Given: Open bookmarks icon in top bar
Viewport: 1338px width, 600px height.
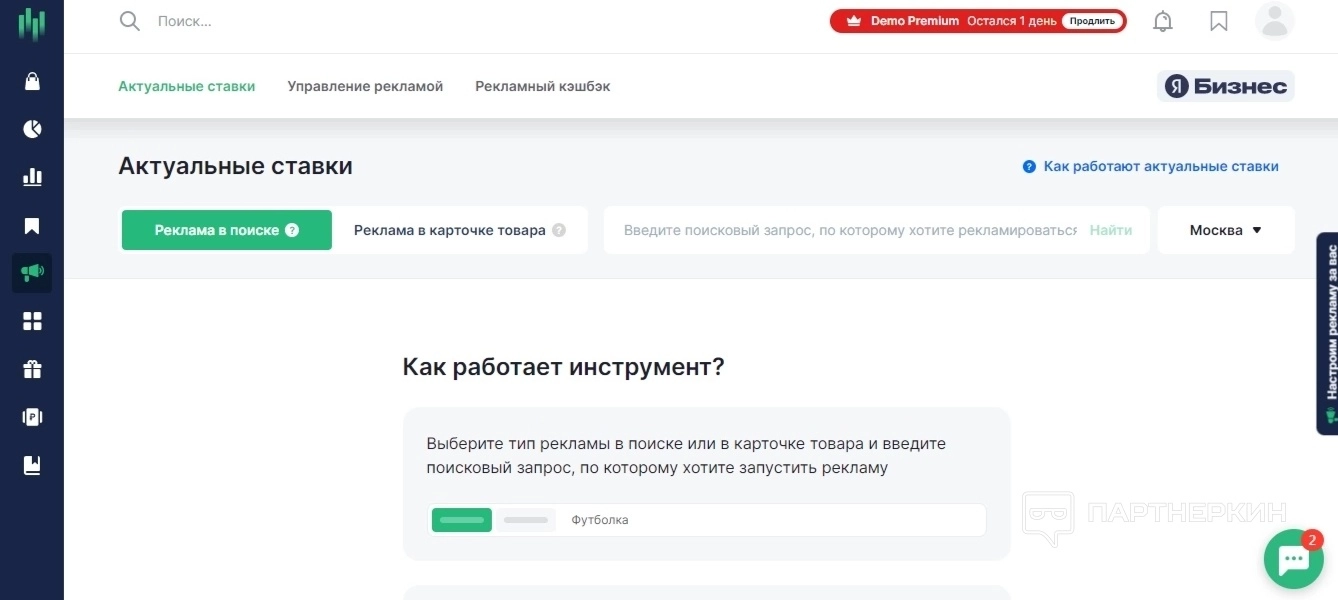Looking at the screenshot, I should coord(1219,21).
